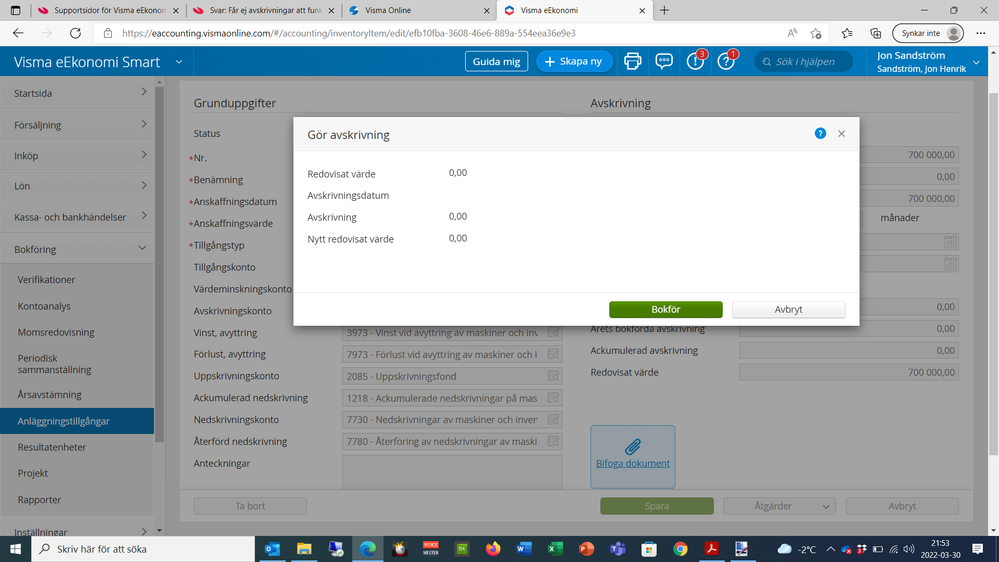Viewport: 999px width, 562px height.
Task: Open lookup for Uppskrivningskonto field
Action: coord(553,376)
